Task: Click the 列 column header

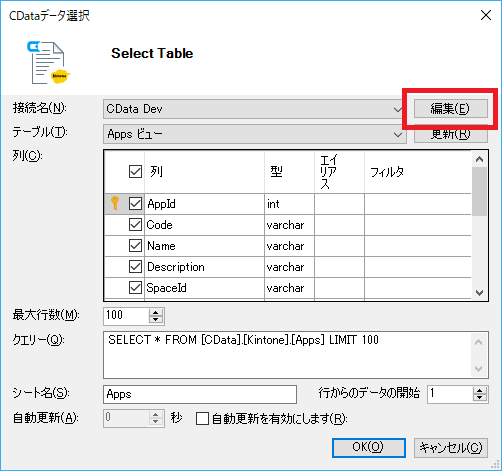Action: click(x=204, y=172)
